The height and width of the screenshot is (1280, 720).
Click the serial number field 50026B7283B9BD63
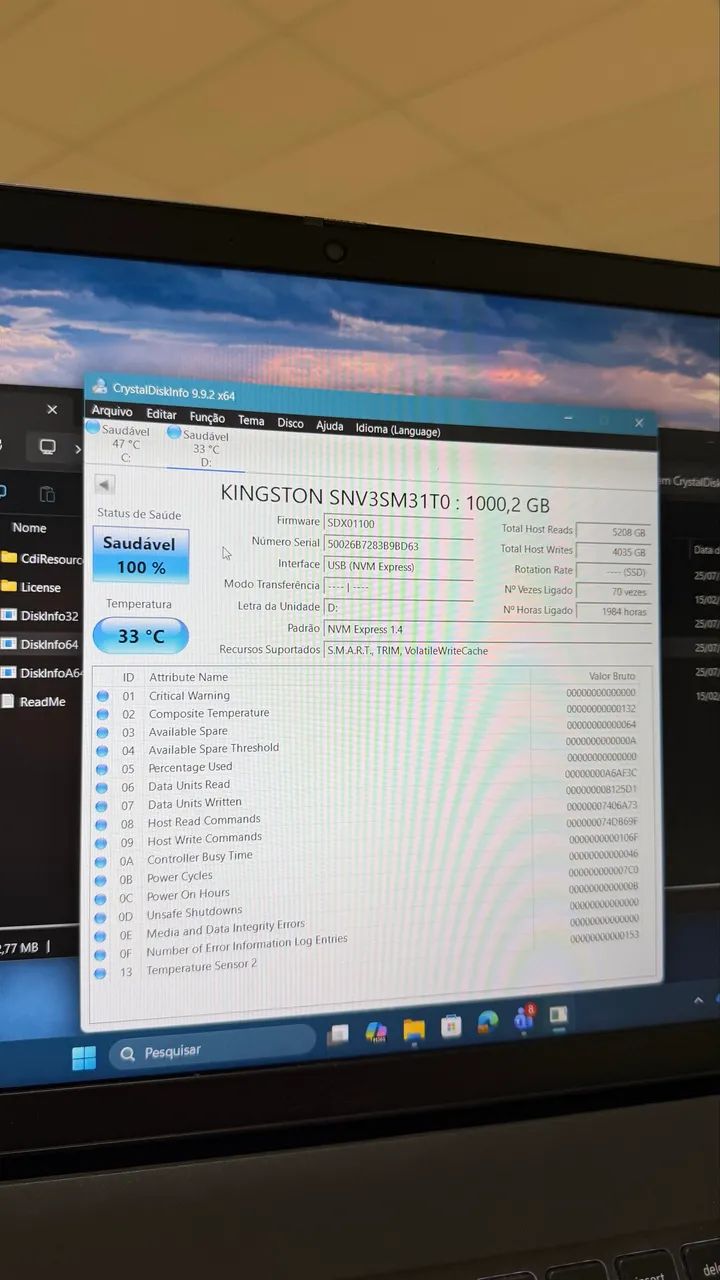click(x=398, y=545)
